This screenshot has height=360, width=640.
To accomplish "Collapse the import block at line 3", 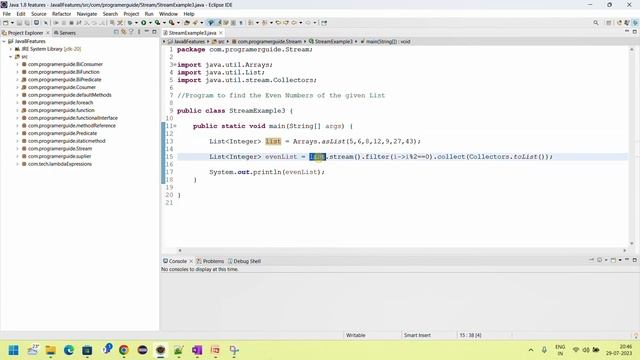I will 175,65.
